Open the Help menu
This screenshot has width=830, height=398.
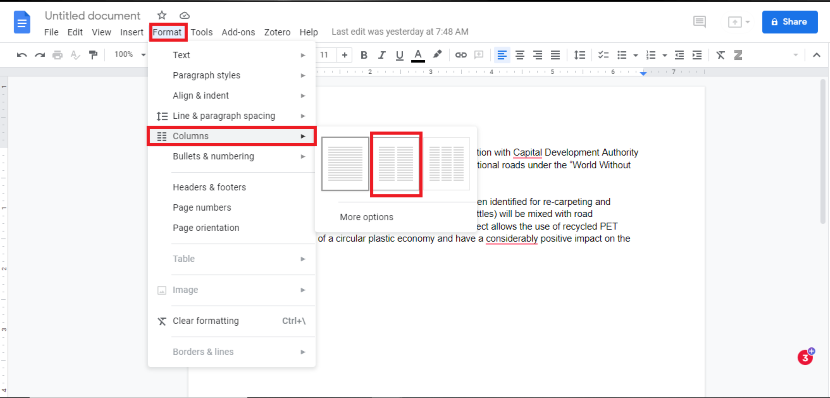click(309, 32)
